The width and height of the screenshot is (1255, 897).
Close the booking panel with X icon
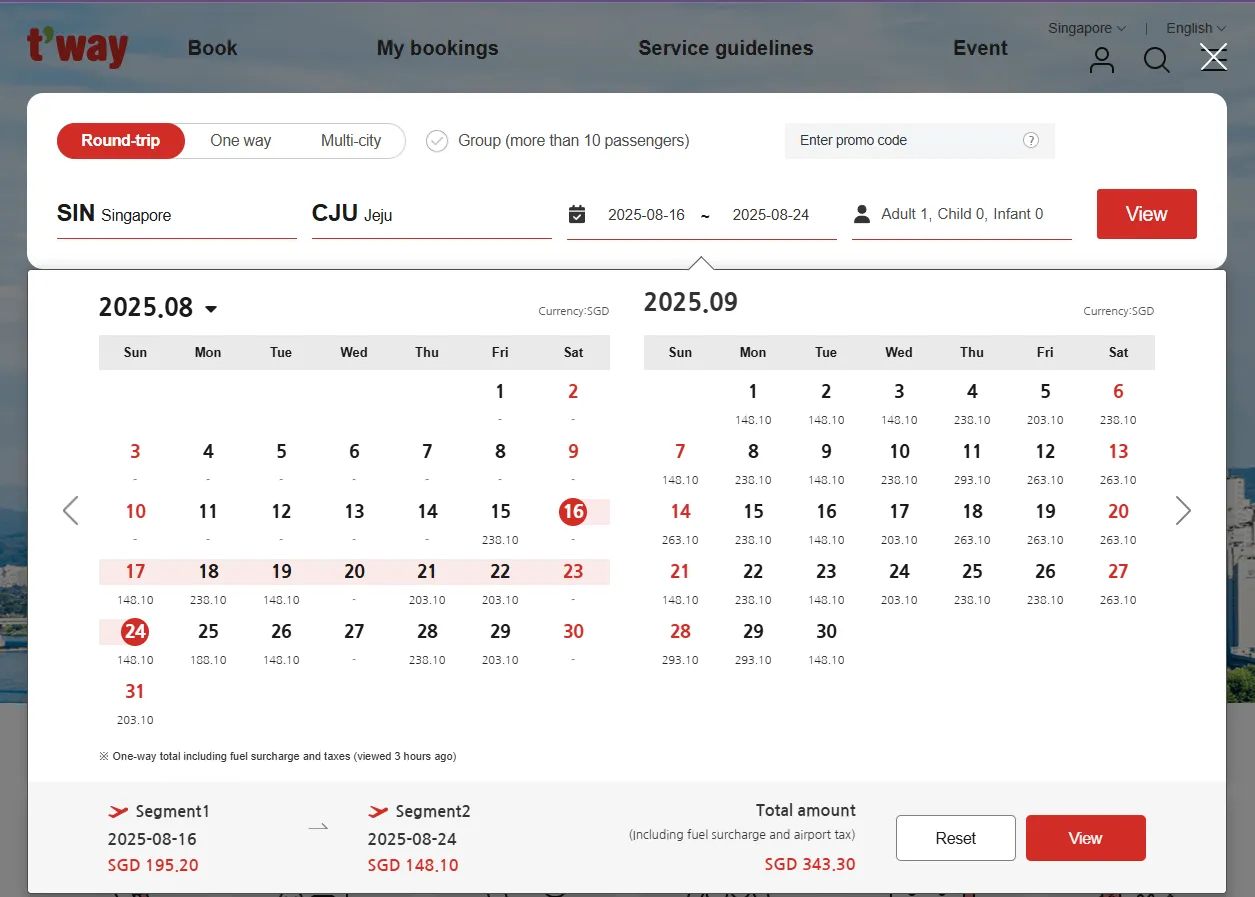pyautogui.click(x=1213, y=58)
